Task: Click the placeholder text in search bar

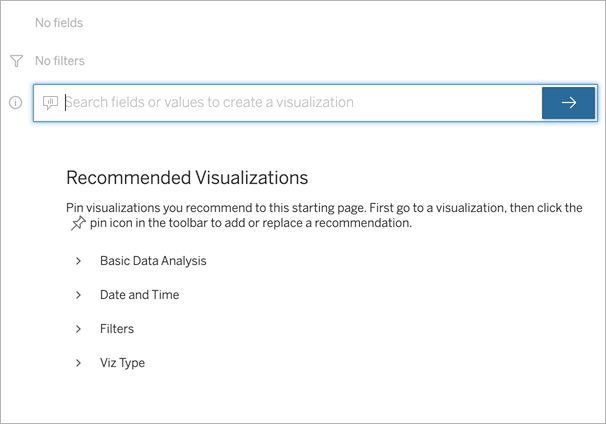Action: pos(210,102)
